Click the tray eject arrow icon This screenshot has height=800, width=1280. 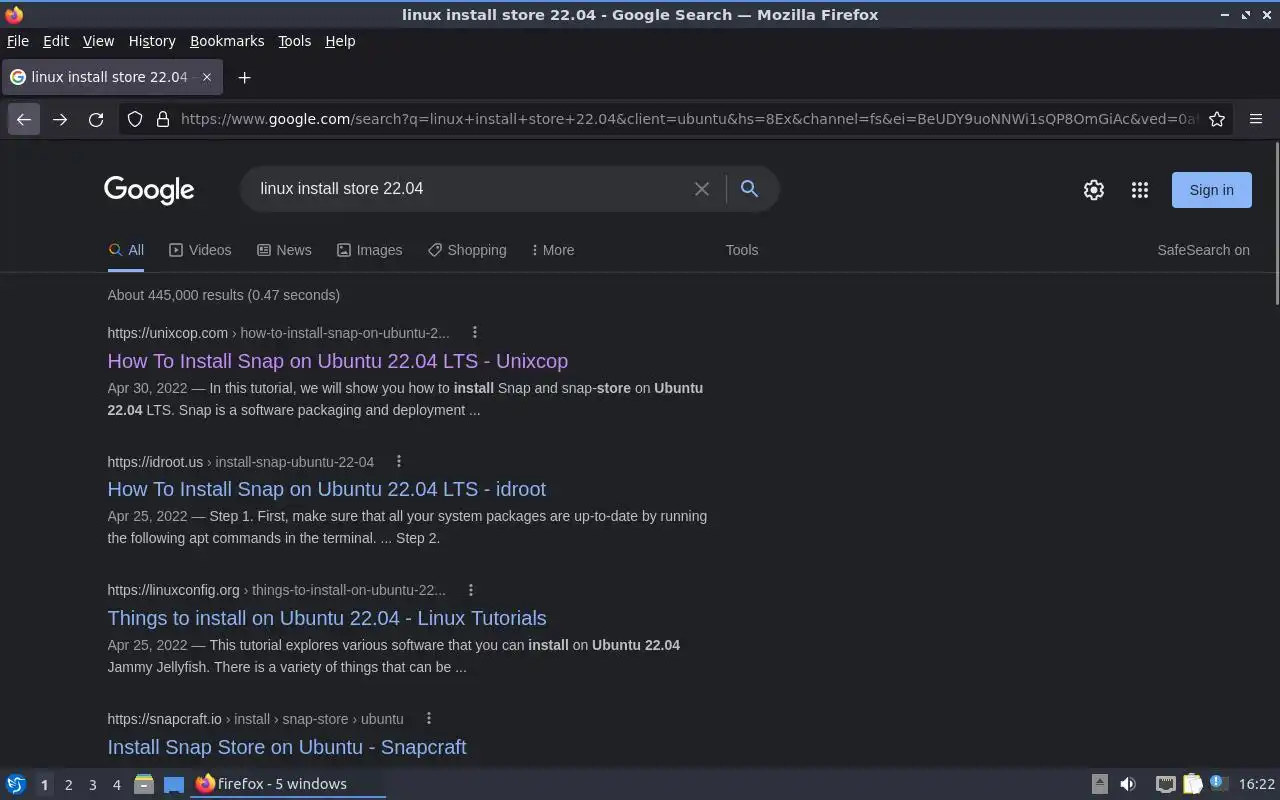click(x=1099, y=784)
